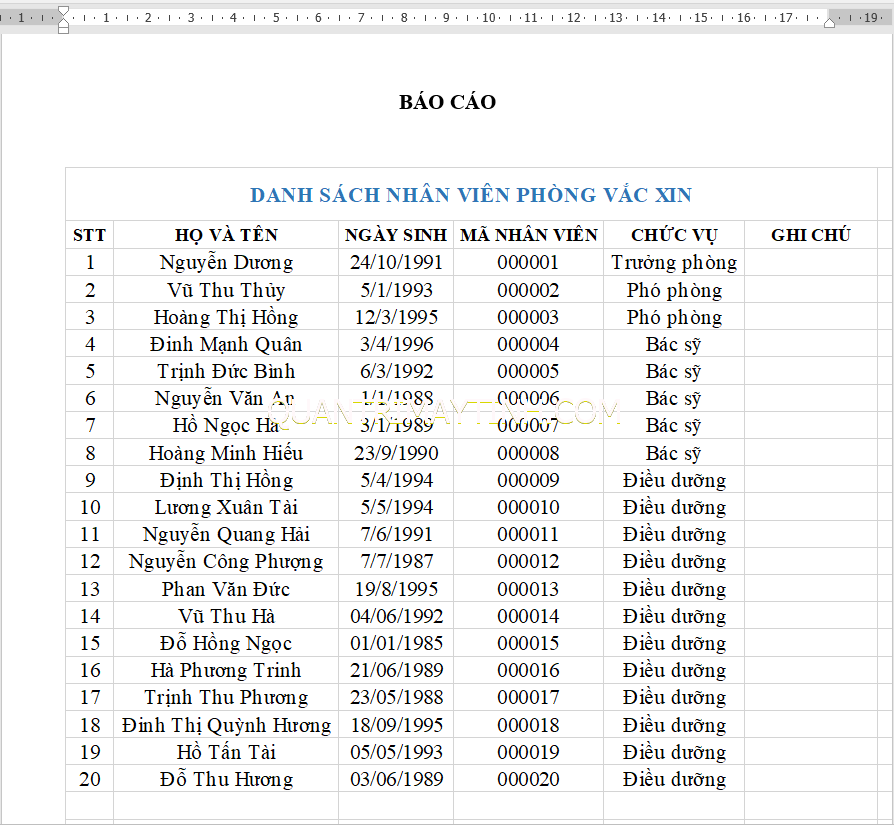894x825 pixels.
Task: Click the birth date 12/3/1995
Action: [396, 317]
